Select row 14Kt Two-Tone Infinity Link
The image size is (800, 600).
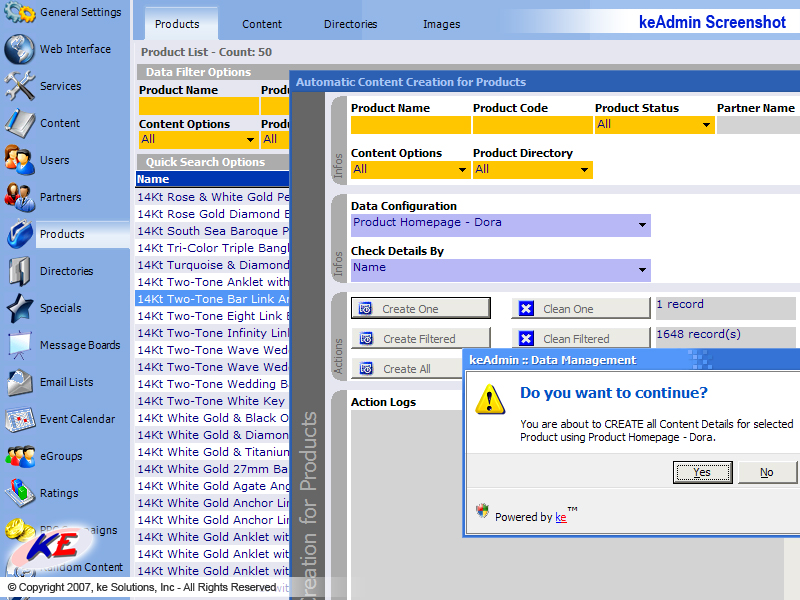213,333
